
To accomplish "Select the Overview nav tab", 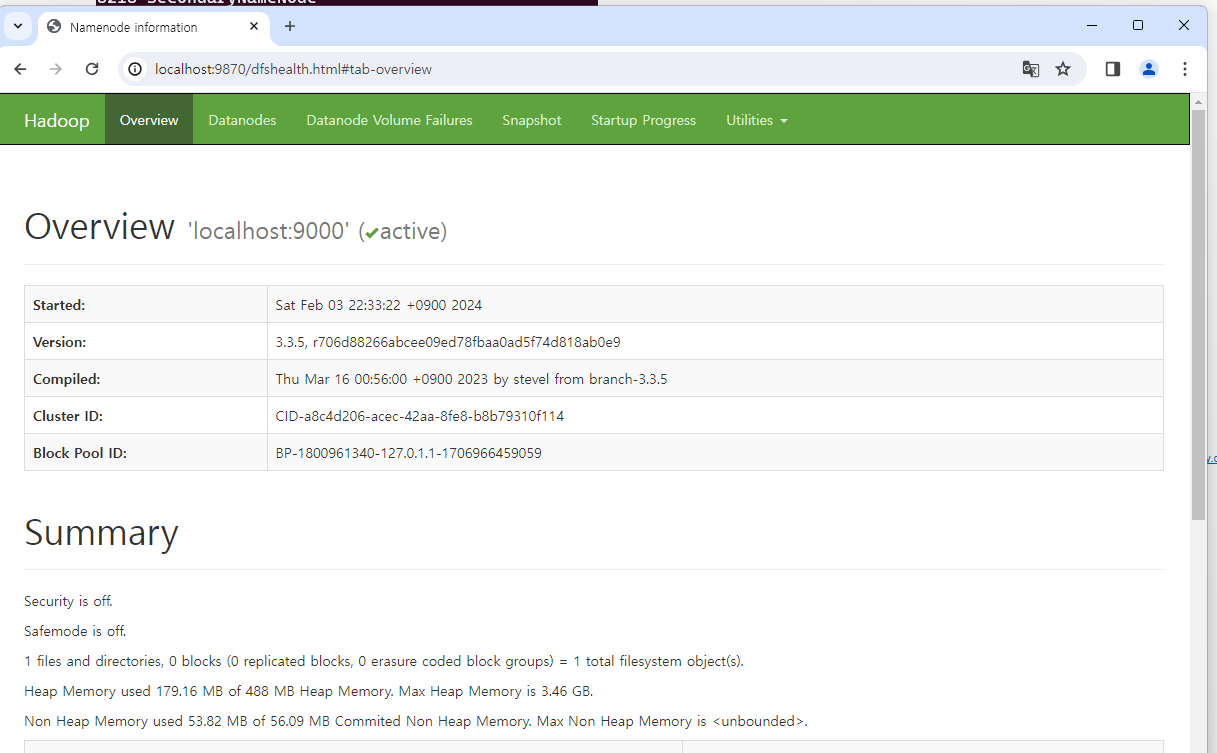I will click(149, 120).
